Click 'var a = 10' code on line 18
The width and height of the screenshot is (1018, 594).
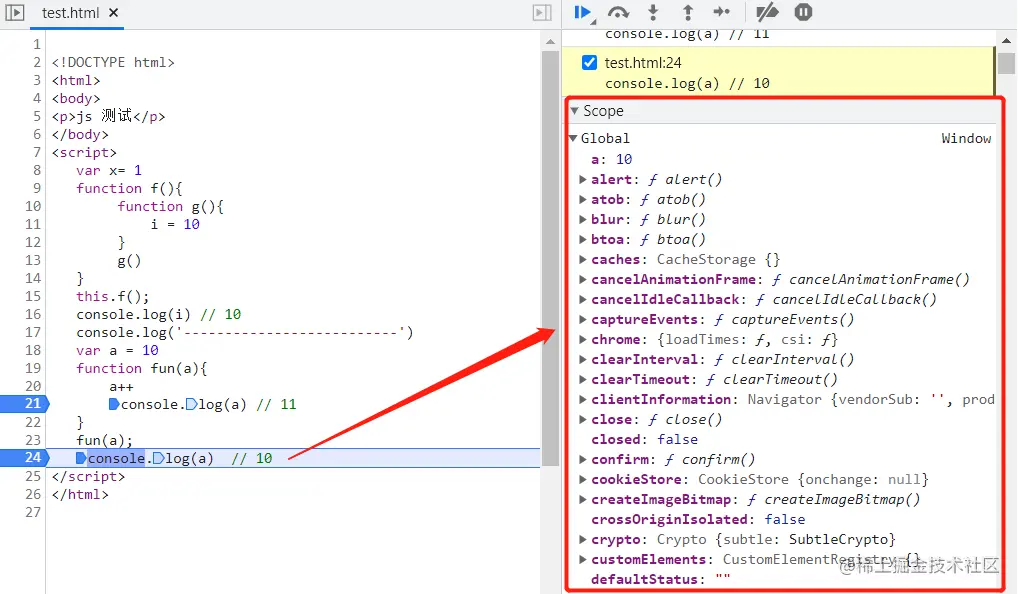pyautogui.click(x=117, y=350)
